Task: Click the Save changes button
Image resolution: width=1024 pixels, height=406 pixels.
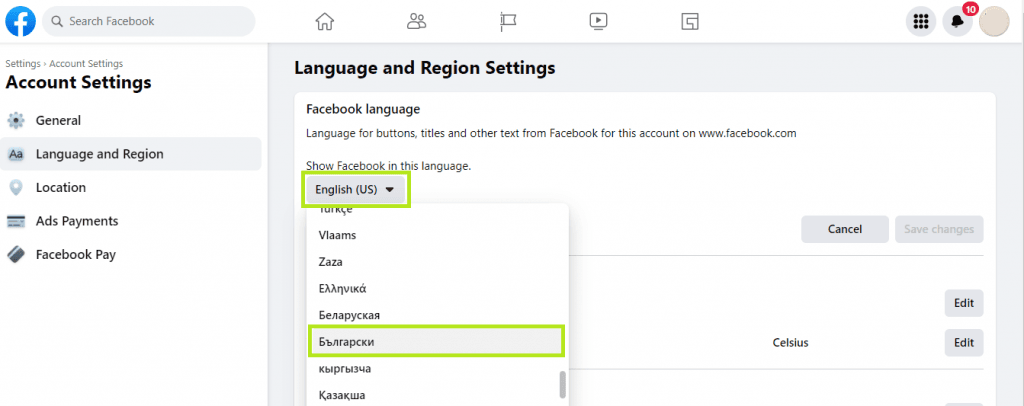Action: click(x=939, y=229)
